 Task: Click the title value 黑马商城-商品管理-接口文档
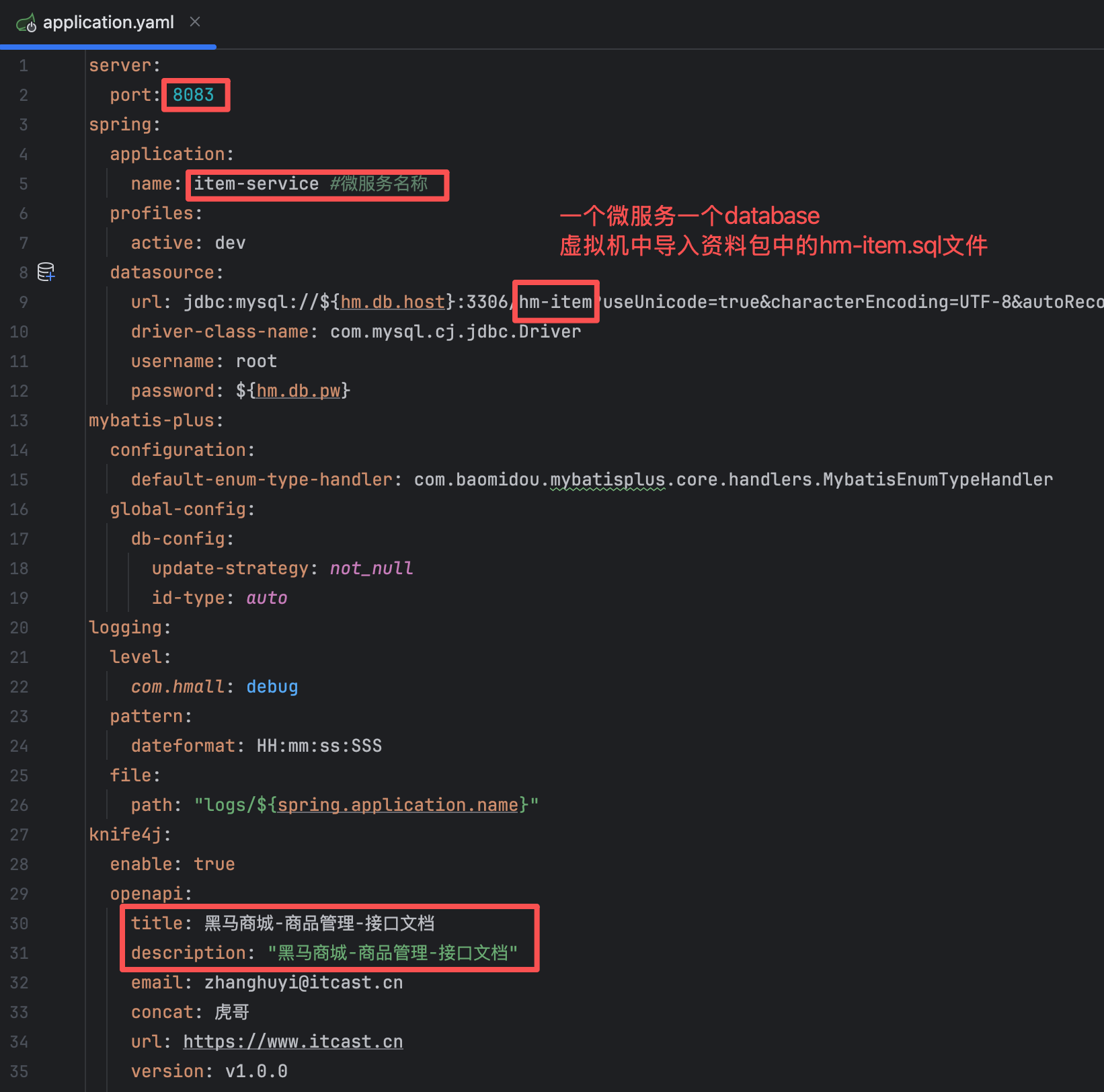coord(319,923)
